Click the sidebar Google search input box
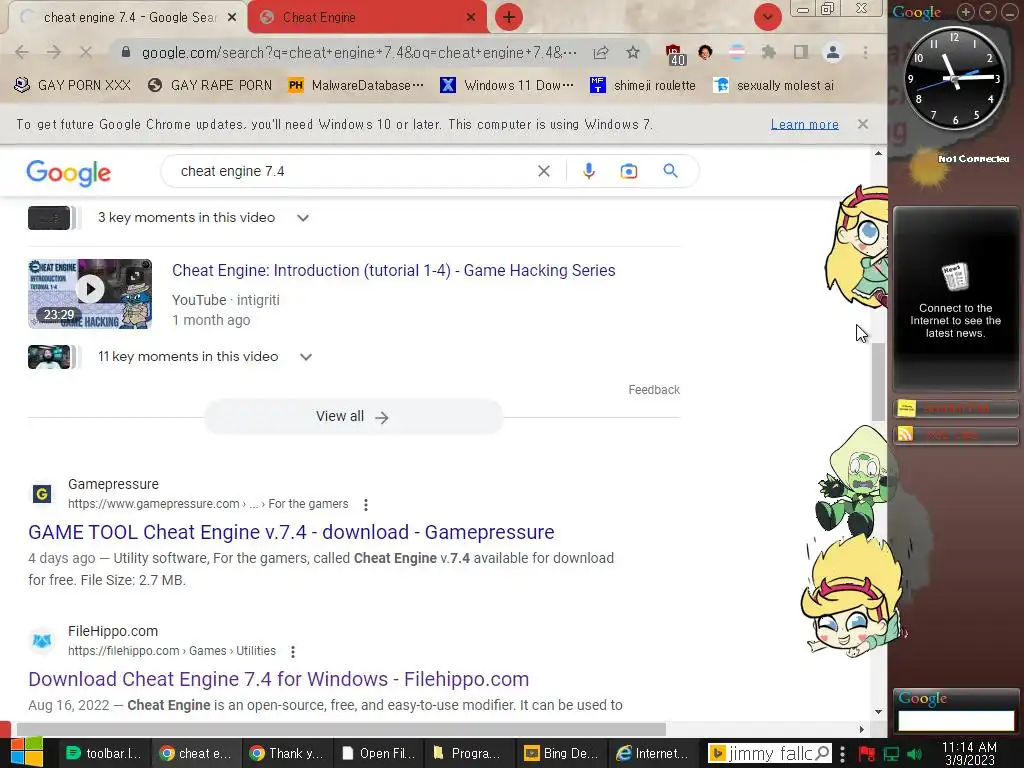 (x=956, y=721)
